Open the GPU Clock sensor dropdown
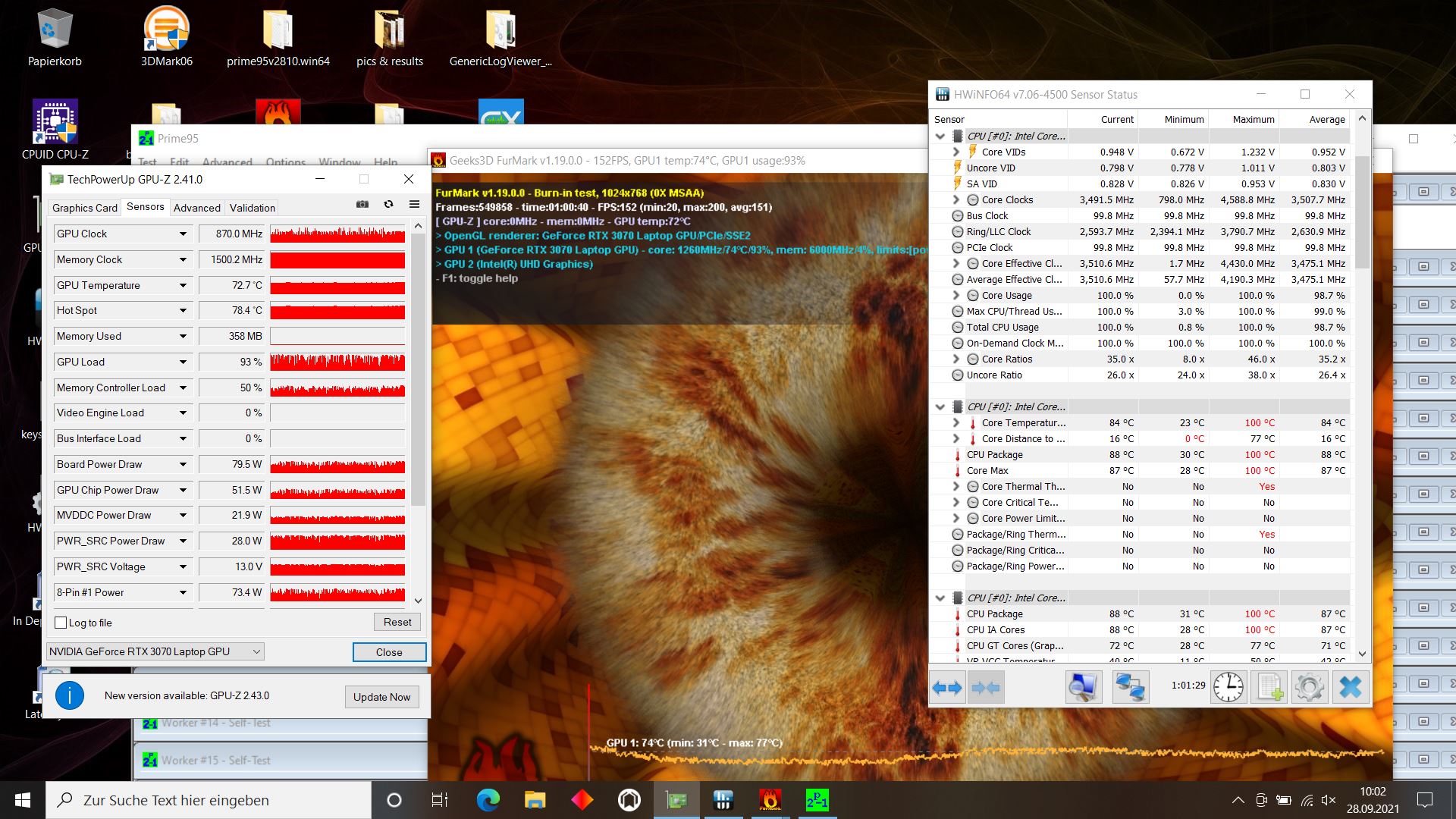The height and width of the screenshot is (819, 1456). point(183,234)
